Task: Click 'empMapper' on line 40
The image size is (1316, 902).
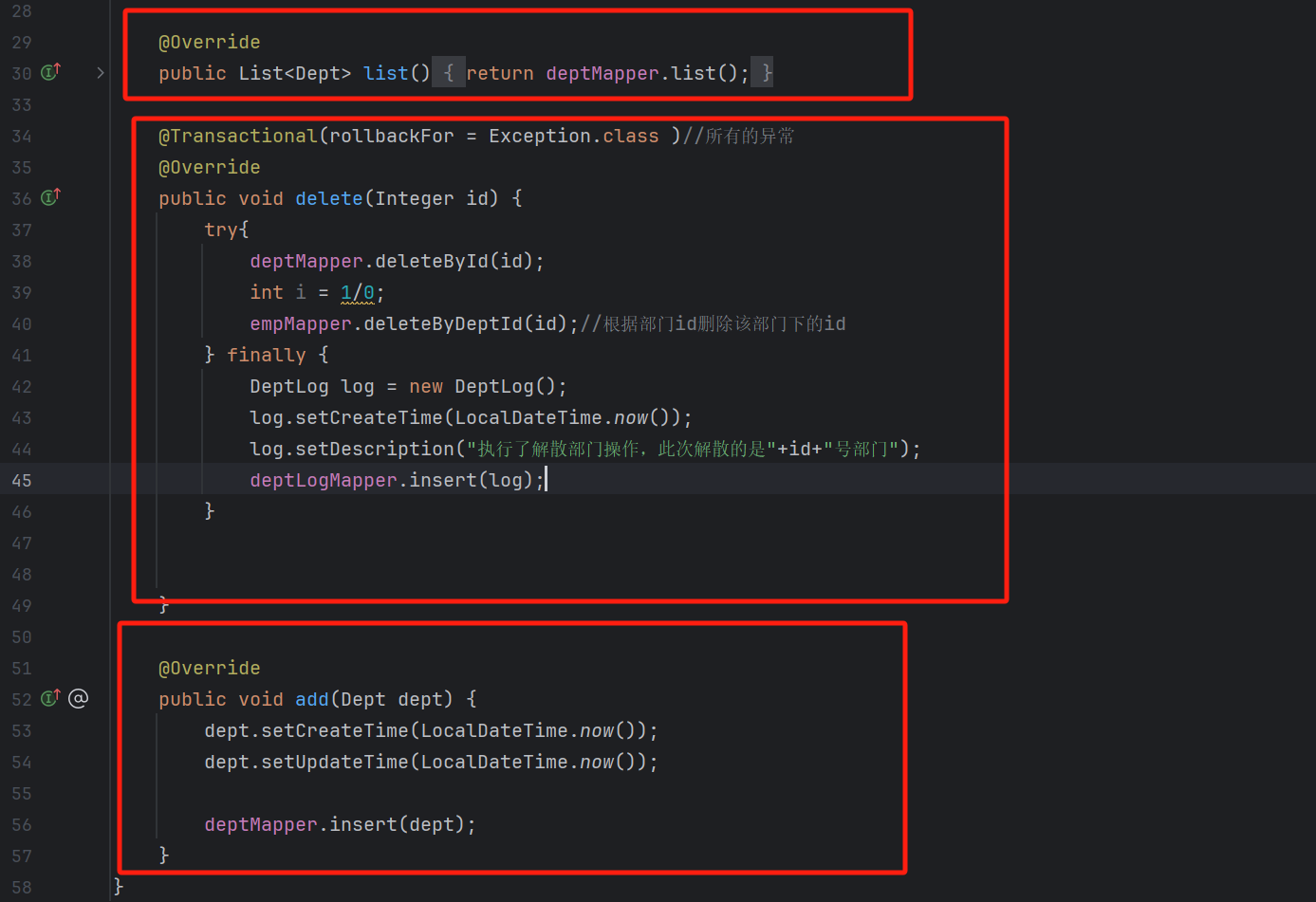Action: click(301, 323)
